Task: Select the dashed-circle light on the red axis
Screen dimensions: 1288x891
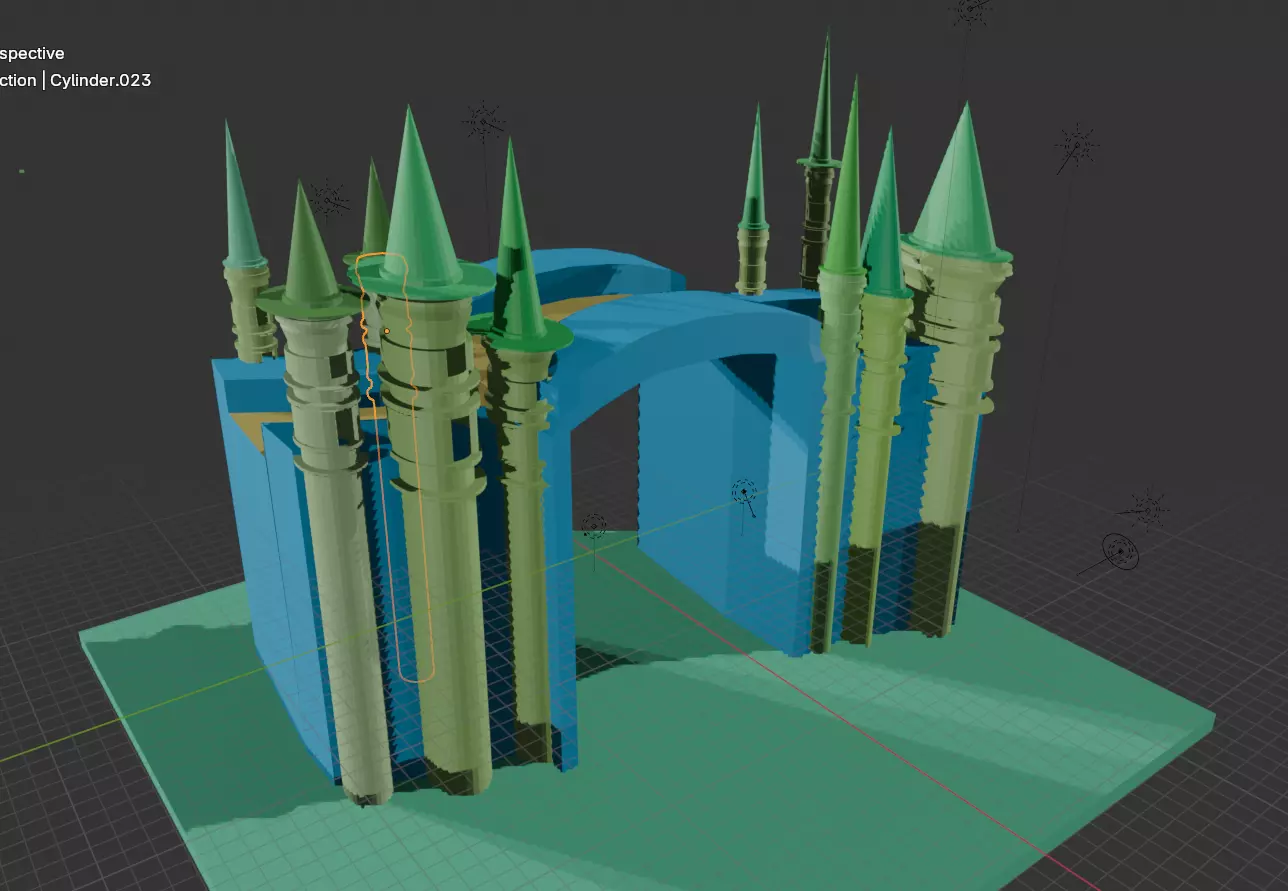Action: 594,527
